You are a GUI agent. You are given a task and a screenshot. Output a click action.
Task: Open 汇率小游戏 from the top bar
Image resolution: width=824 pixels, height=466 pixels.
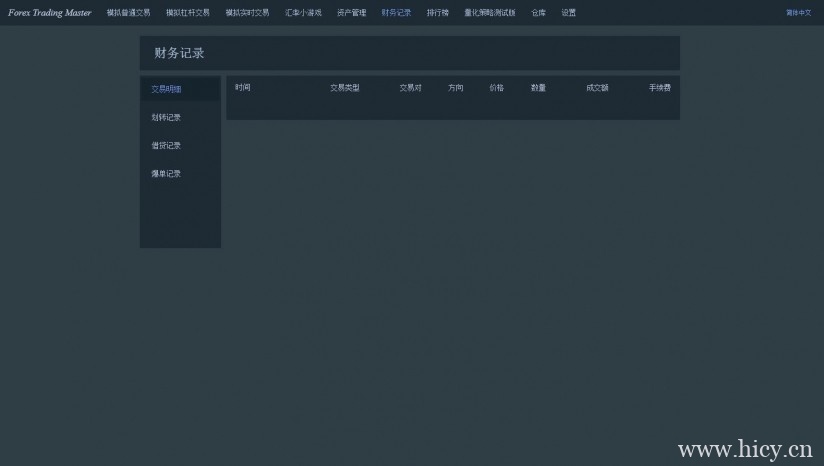(x=303, y=13)
